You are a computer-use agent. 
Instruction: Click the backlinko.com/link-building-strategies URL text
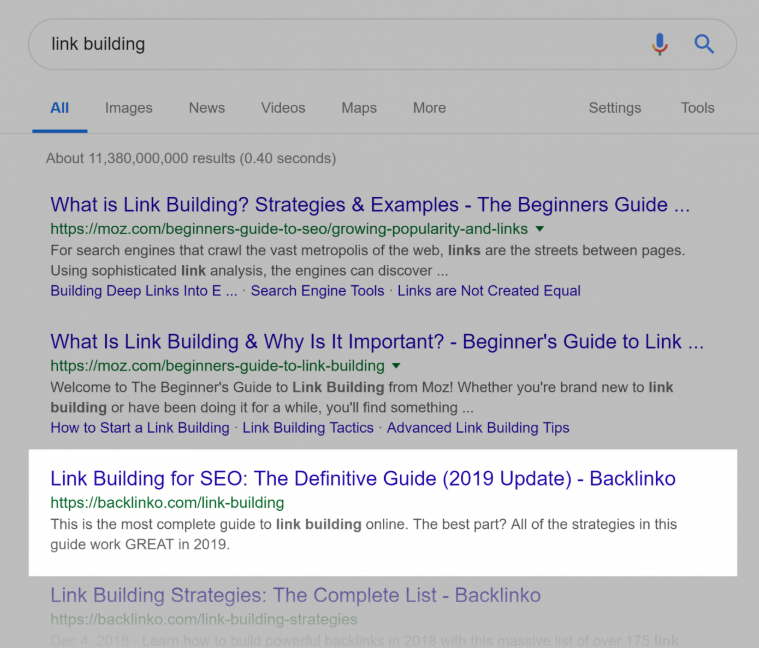point(204,619)
